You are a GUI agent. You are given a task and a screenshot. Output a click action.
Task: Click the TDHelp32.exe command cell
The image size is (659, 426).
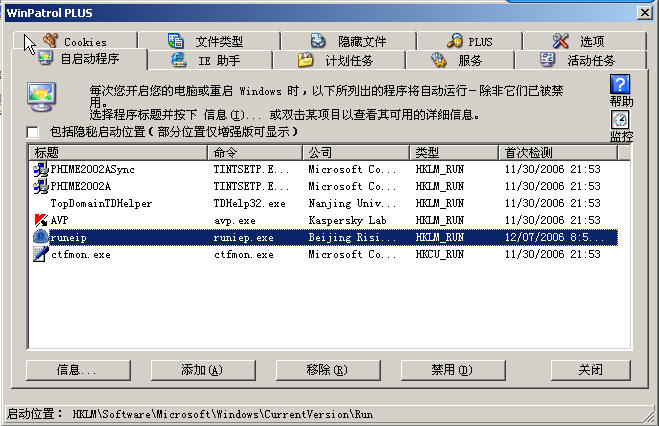tap(250, 203)
